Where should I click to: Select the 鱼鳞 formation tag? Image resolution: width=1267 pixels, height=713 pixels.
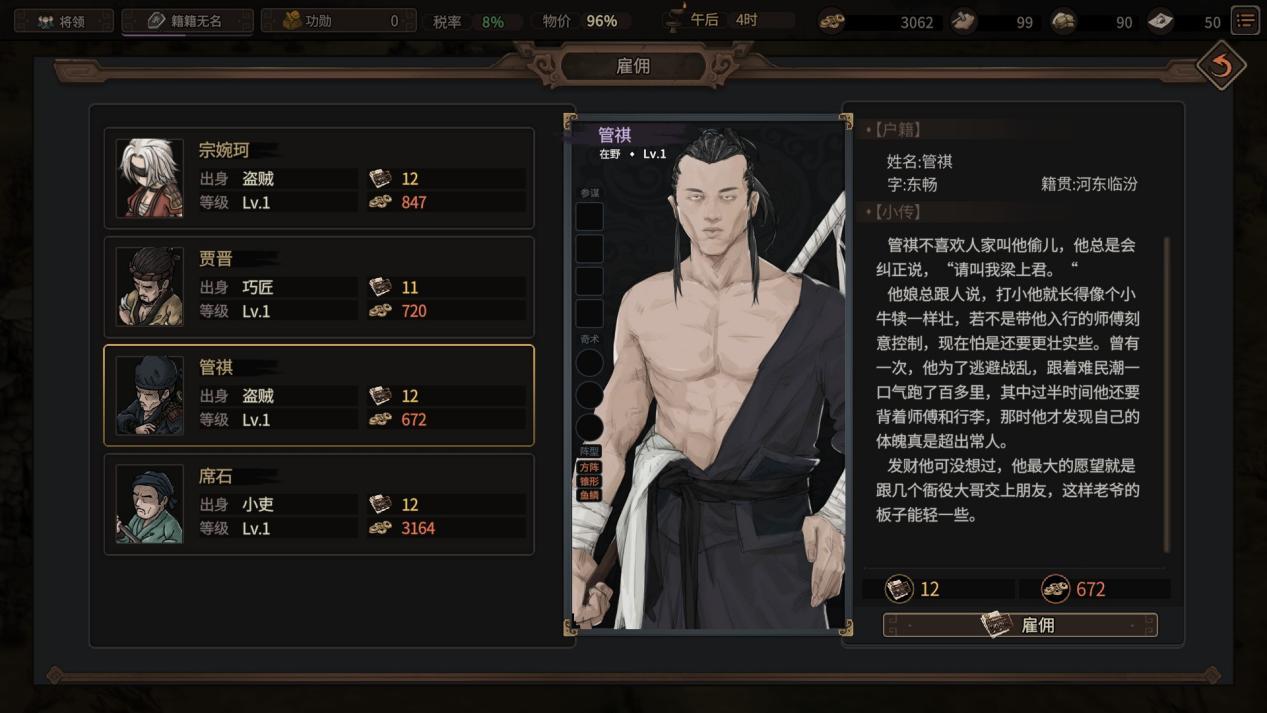coord(590,495)
